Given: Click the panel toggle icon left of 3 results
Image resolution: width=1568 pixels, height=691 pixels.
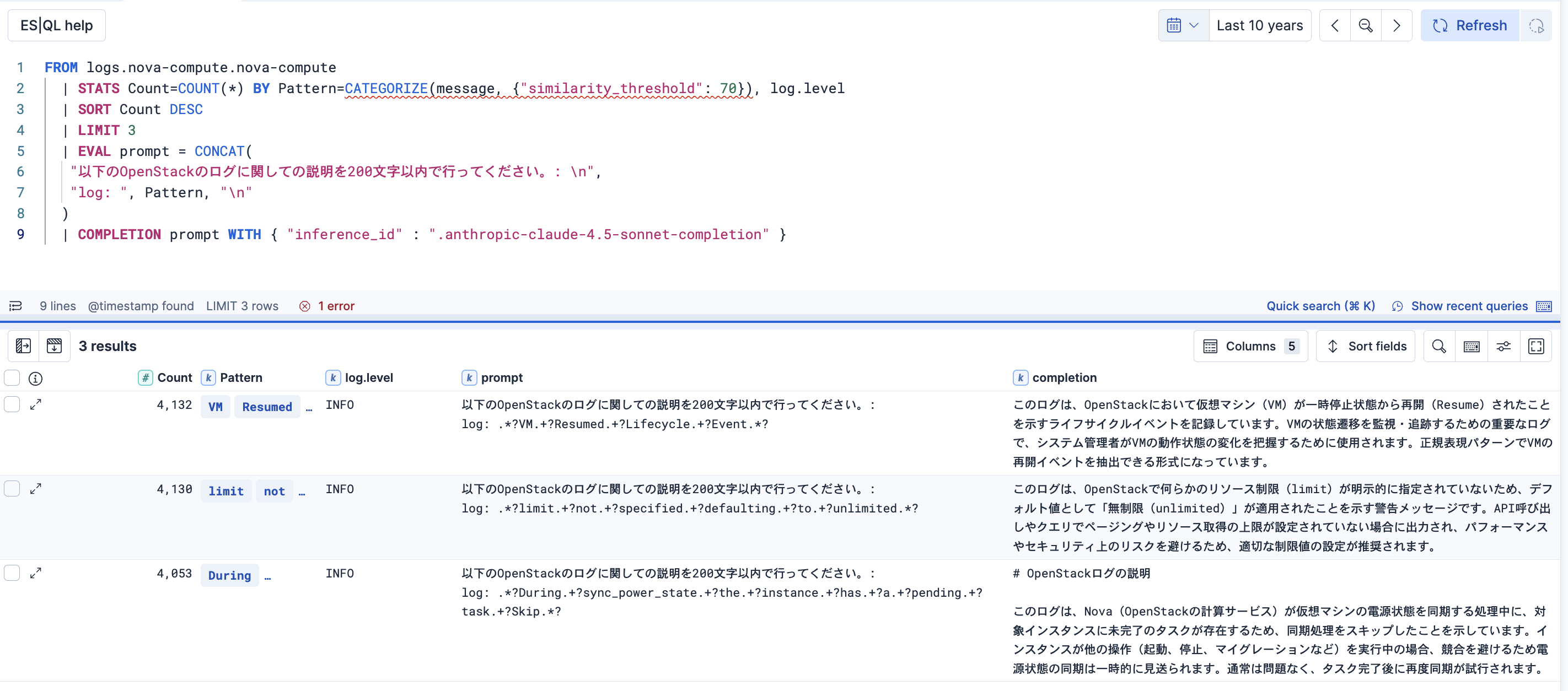Looking at the screenshot, I should pos(24,345).
